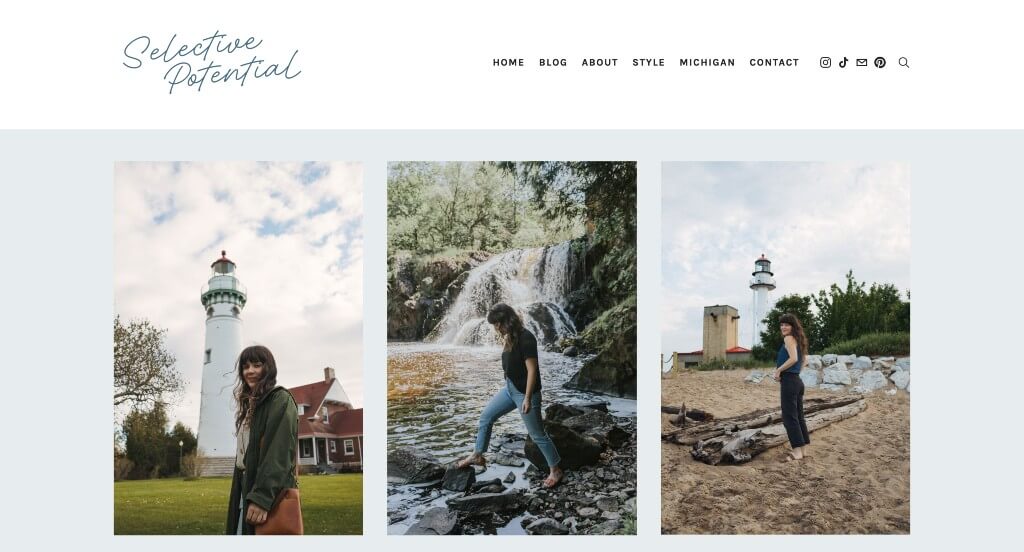
Task: Click the Selective Potential script logo
Action: pyautogui.click(x=211, y=62)
